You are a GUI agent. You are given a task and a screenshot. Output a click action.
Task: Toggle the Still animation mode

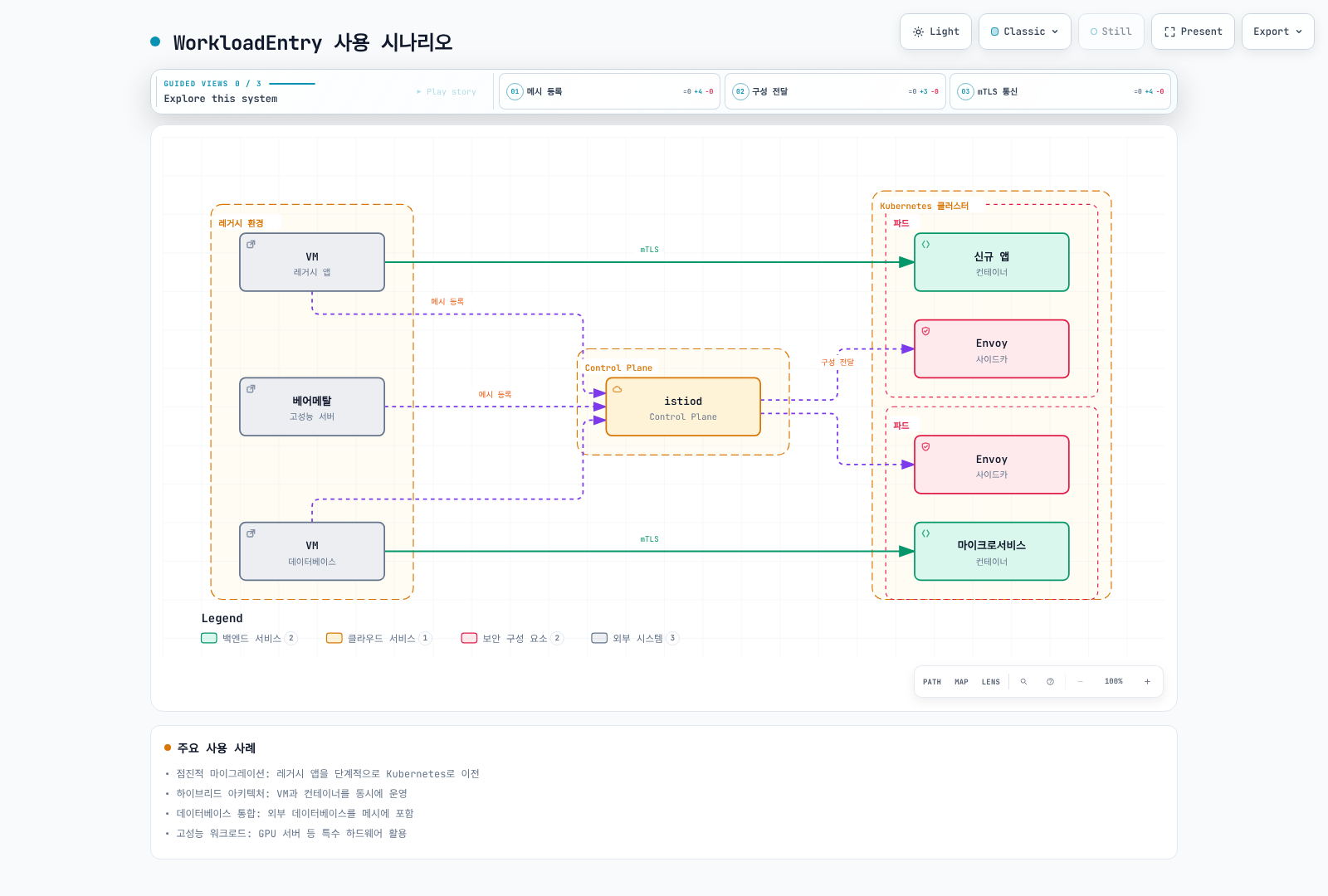pyautogui.click(x=1111, y=32)
